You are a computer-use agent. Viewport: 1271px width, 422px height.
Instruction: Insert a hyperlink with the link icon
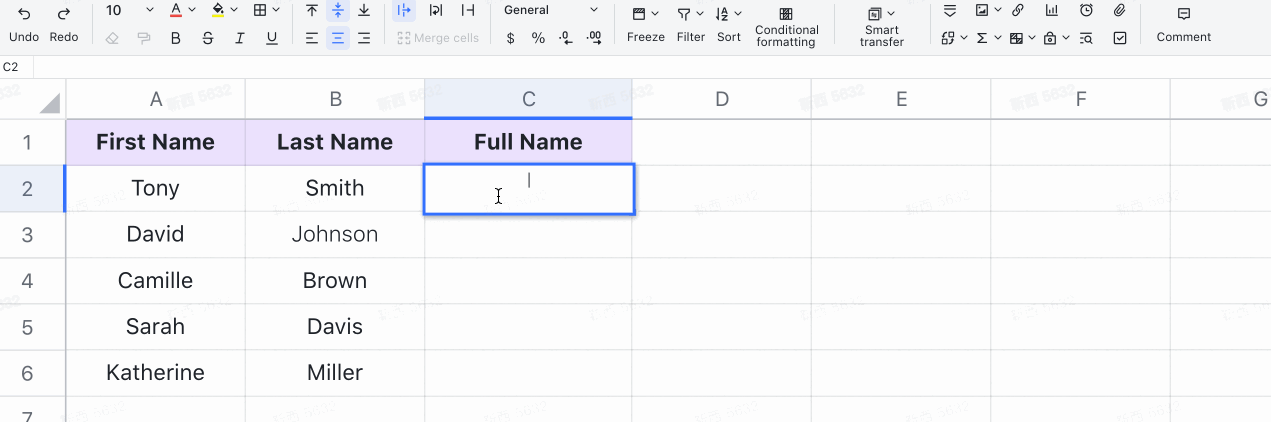(x=1017, y=11)
